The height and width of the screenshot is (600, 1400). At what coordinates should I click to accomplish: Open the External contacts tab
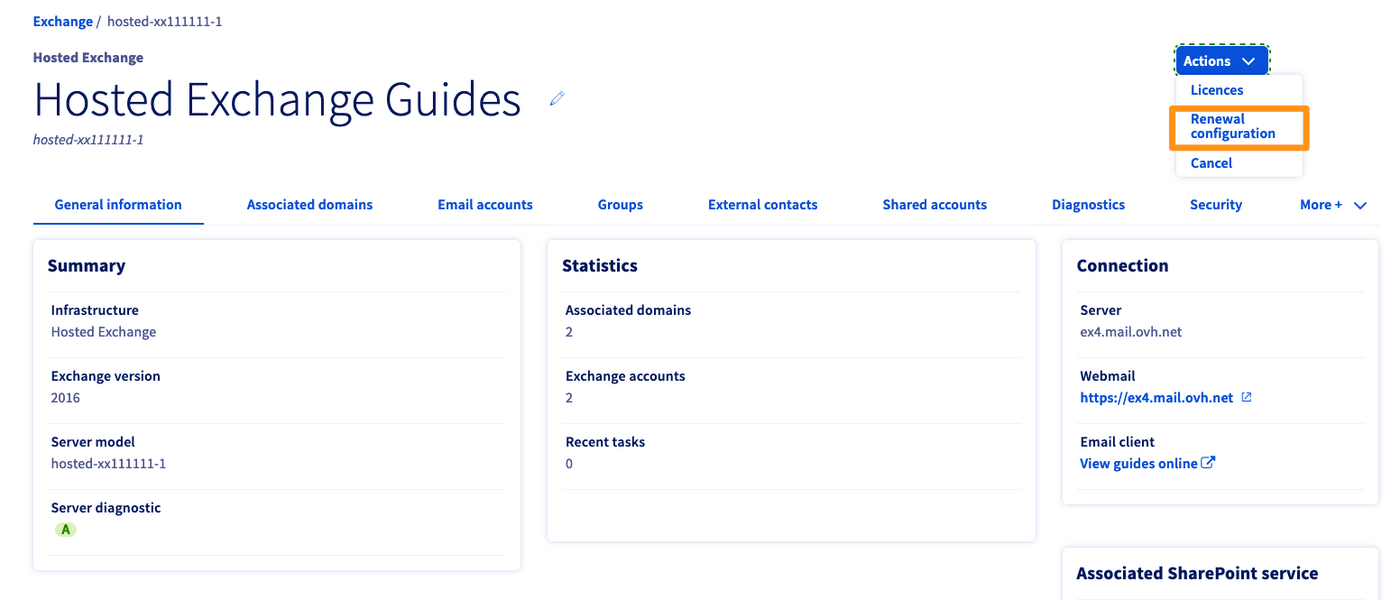tap(763, 204)
